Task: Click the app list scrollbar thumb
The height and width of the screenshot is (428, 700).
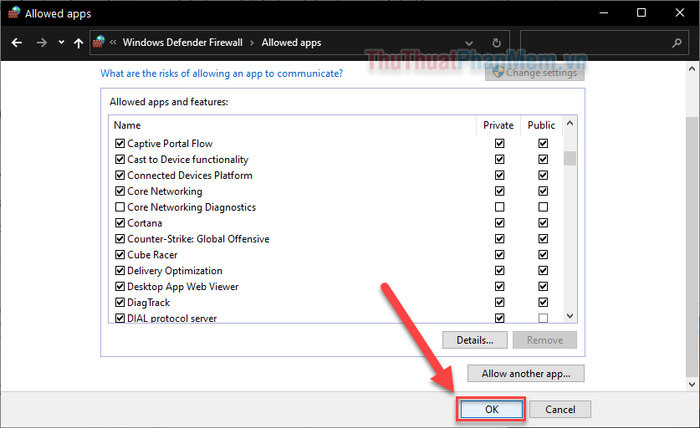Action: click(x=570, y=158)
